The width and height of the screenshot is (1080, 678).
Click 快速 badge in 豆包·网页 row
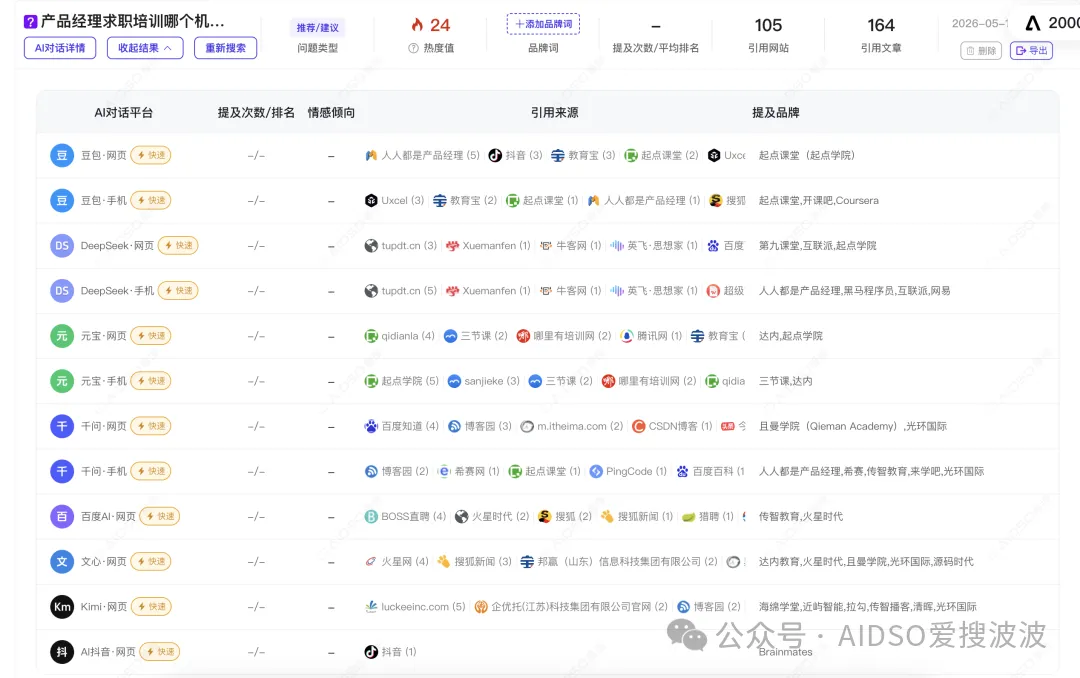151,155
